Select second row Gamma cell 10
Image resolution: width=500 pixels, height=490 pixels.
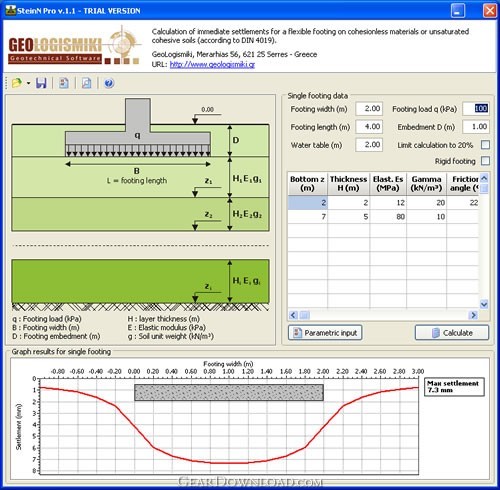426,217
